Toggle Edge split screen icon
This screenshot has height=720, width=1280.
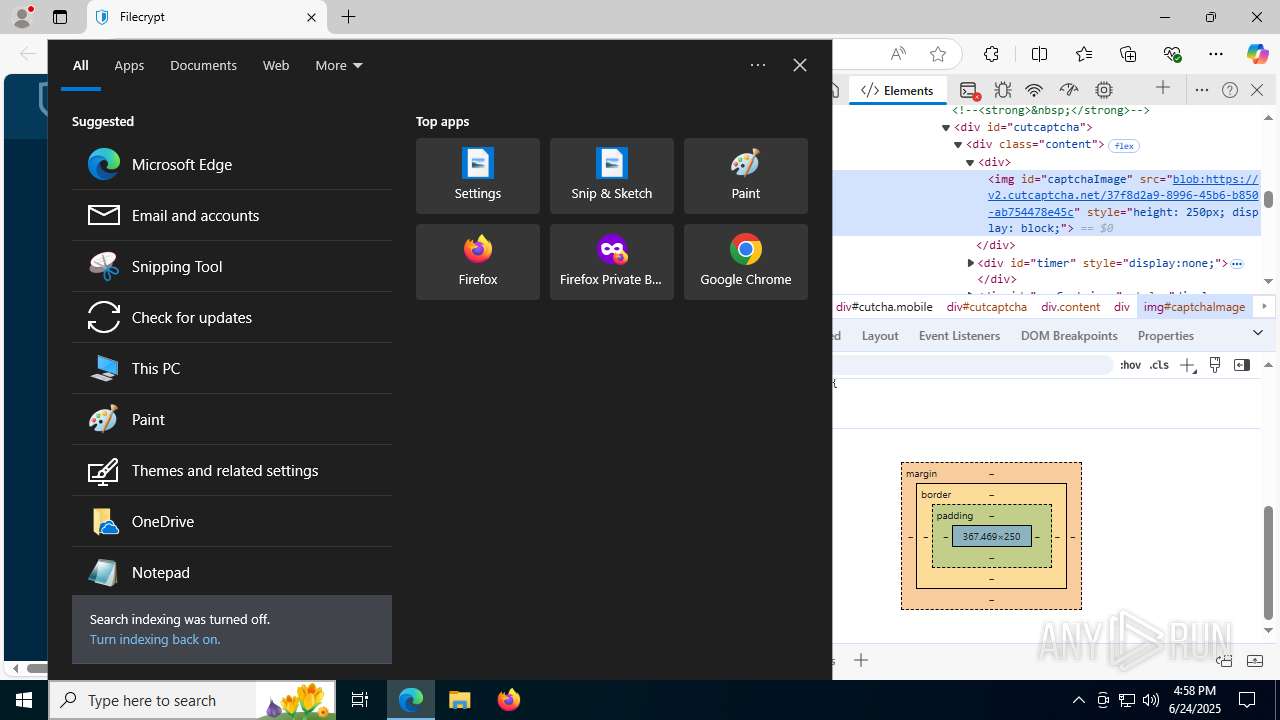point(1039,54)
